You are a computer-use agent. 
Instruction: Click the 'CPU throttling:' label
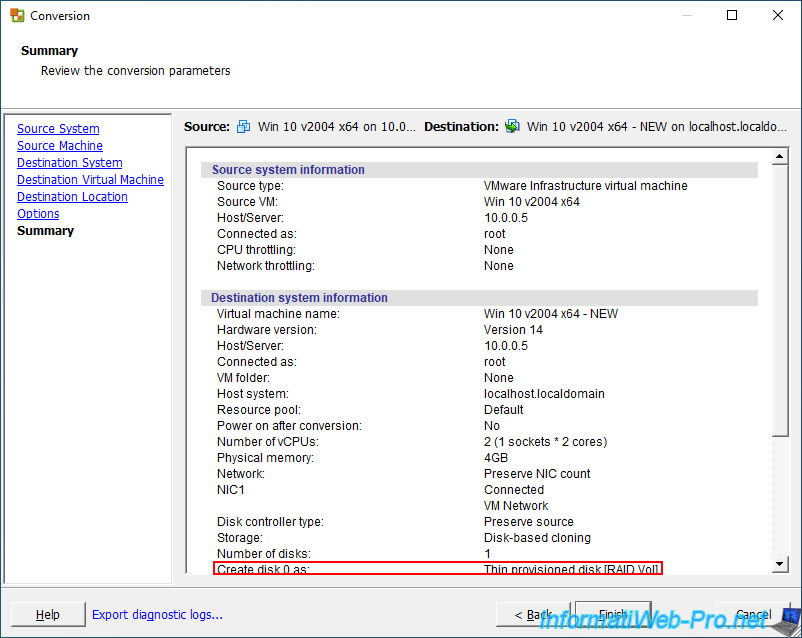coord(256,250)
